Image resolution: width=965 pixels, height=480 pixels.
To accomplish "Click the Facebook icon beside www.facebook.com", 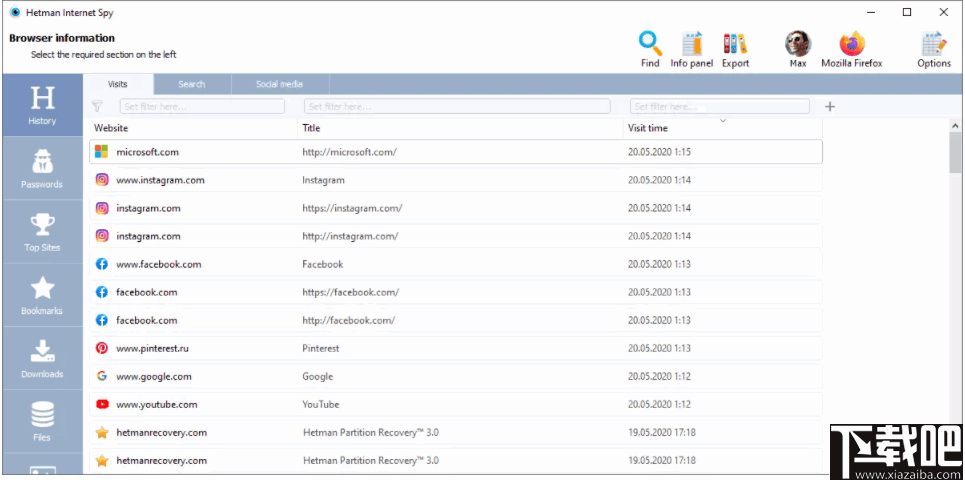I will coord(102,265).
